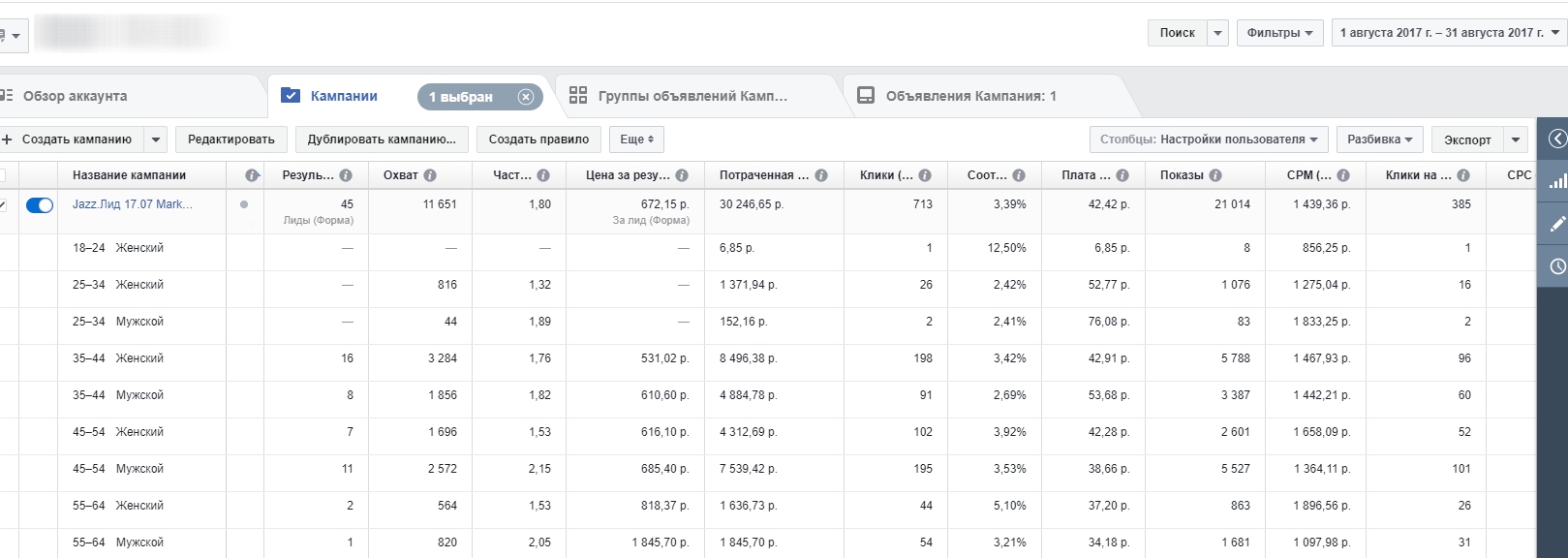Select the '35–44 Женский' breakdown row label

pos(118,358)
